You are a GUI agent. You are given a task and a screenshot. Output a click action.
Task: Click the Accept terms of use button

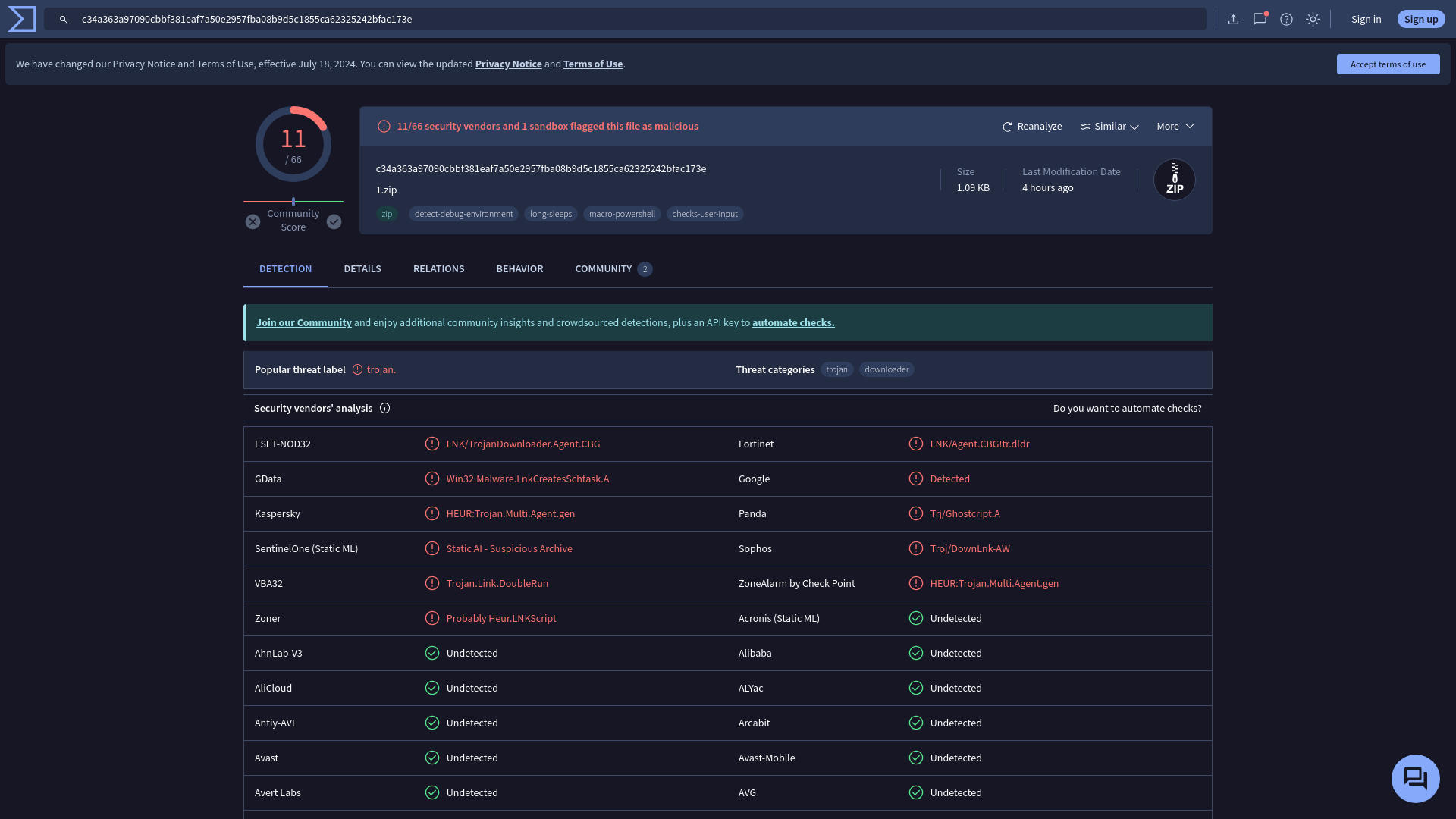[1388, 64]
